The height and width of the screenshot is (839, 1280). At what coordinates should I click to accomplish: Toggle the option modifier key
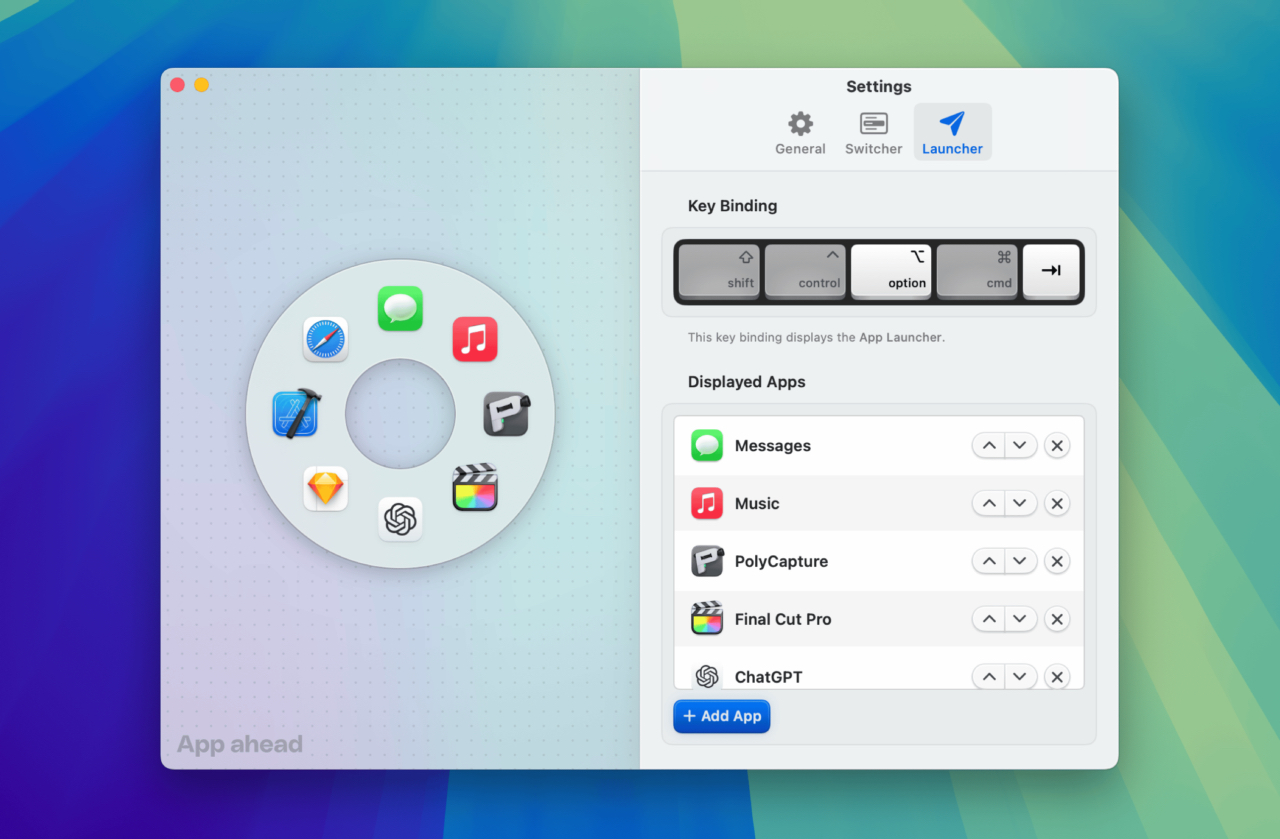click(891, 271)
